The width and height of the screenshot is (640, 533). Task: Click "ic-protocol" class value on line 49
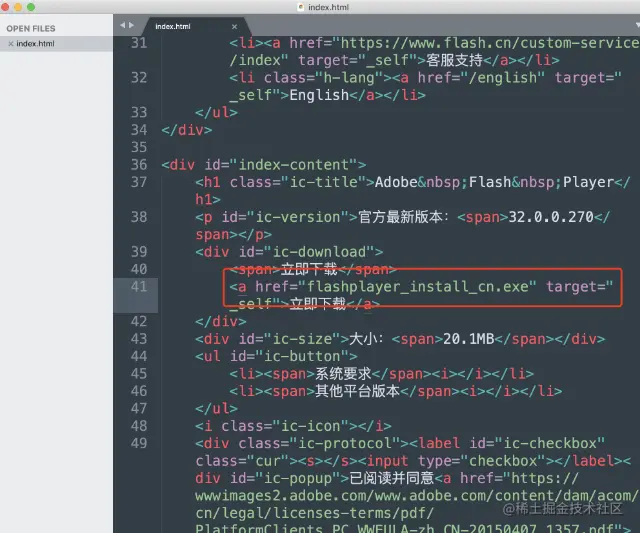pyautogui.click(x=345, y=443)
